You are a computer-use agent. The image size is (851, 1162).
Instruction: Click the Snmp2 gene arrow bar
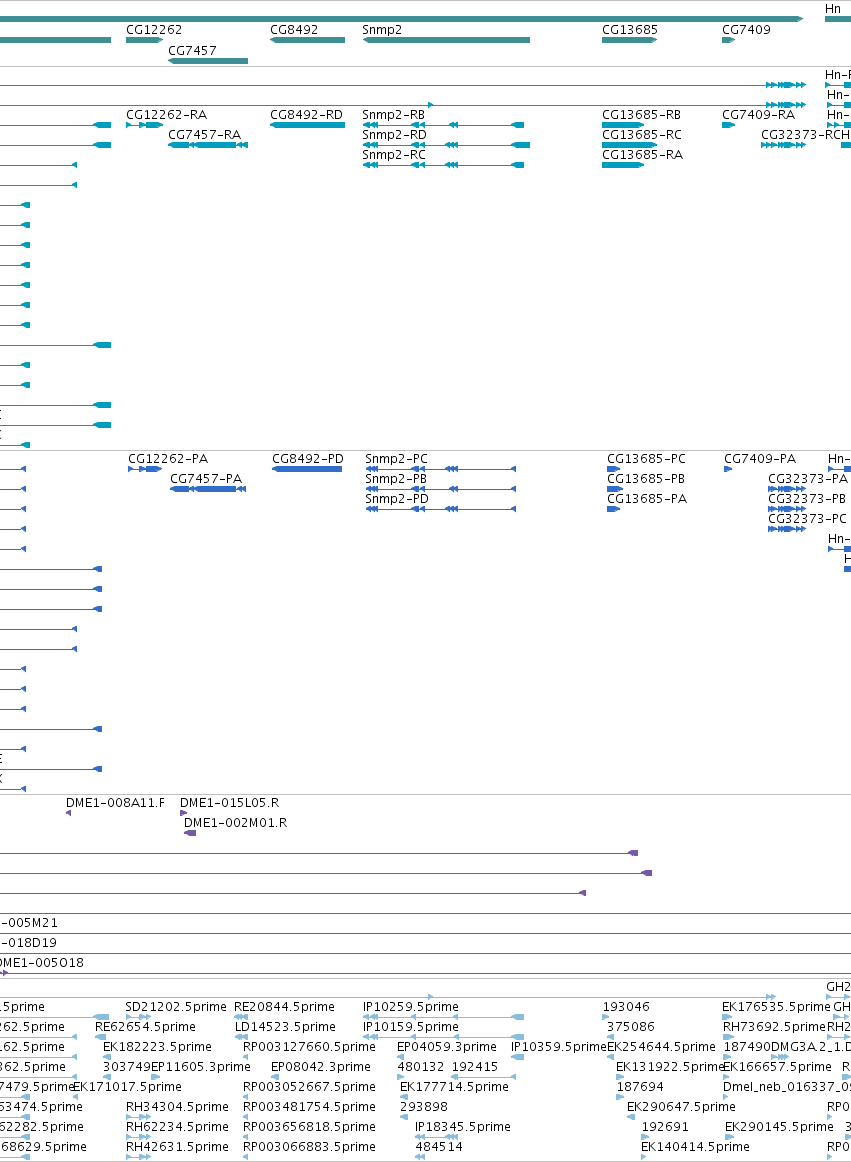coord(446,40)
